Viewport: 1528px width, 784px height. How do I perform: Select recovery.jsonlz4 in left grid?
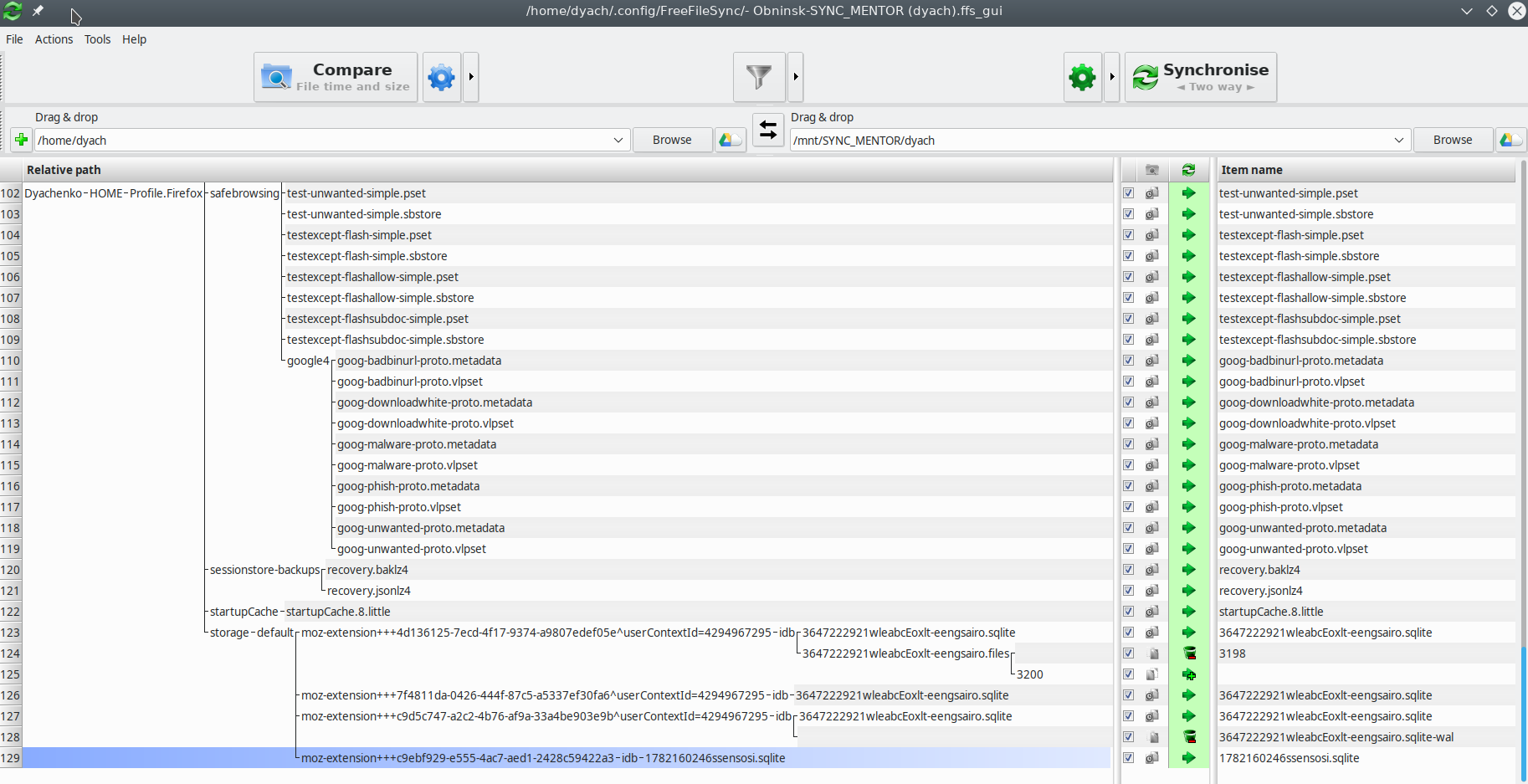pyautogui.click(x=368, y=591)
